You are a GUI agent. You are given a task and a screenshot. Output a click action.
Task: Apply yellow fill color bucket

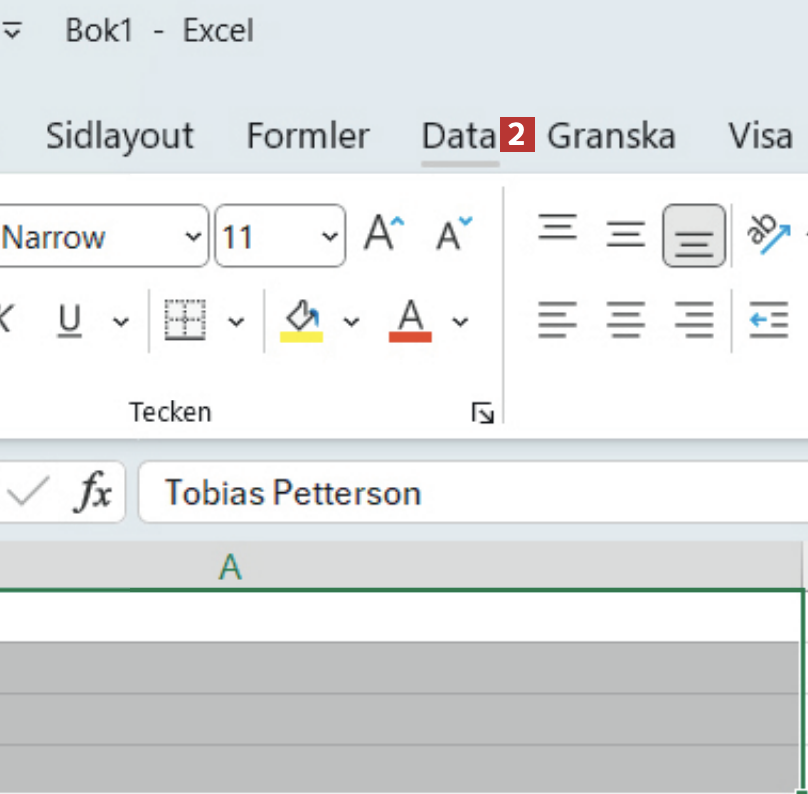[x=301, y=321]
